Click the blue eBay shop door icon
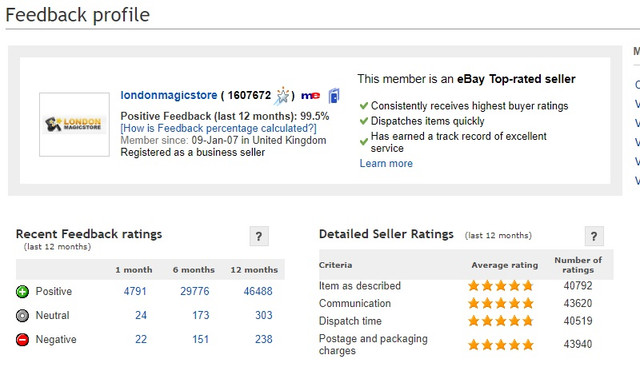The height and width of the screenshot is (370, 640). click(334, 96)
